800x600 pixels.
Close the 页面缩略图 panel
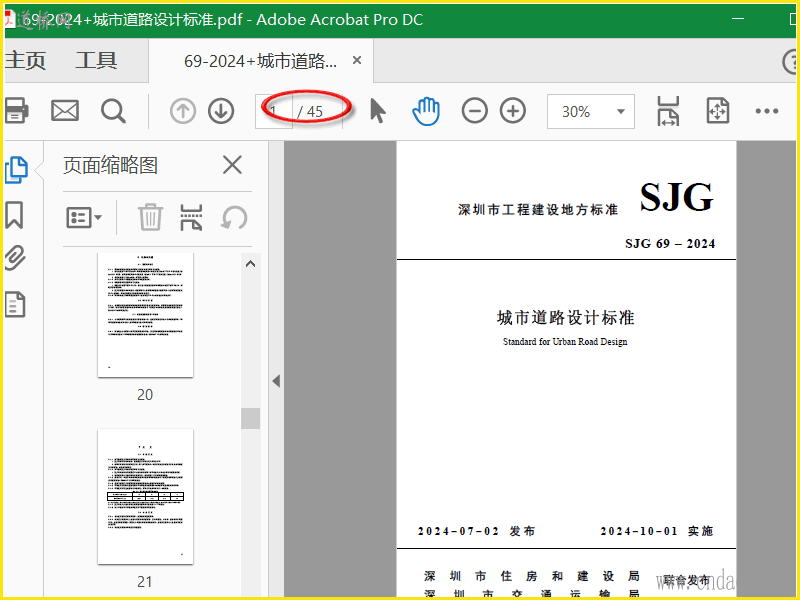coord(232,165)
